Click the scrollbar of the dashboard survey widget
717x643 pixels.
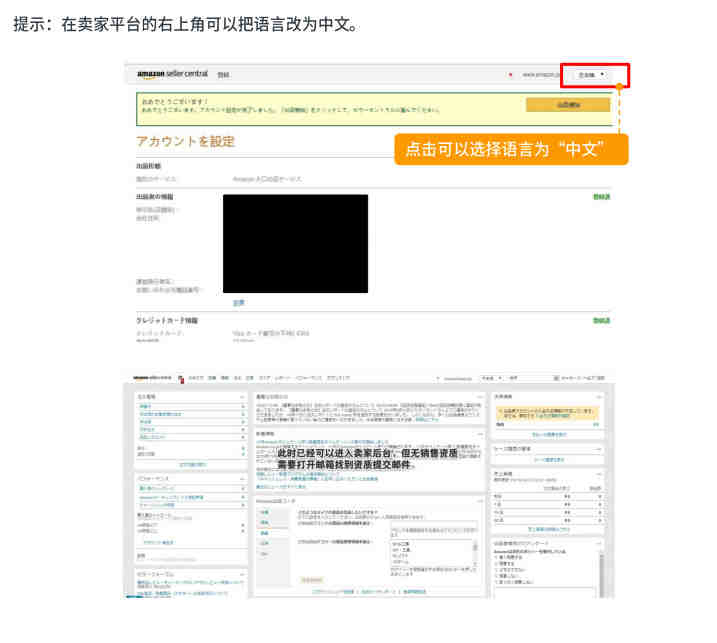click(x=601, y=574)
